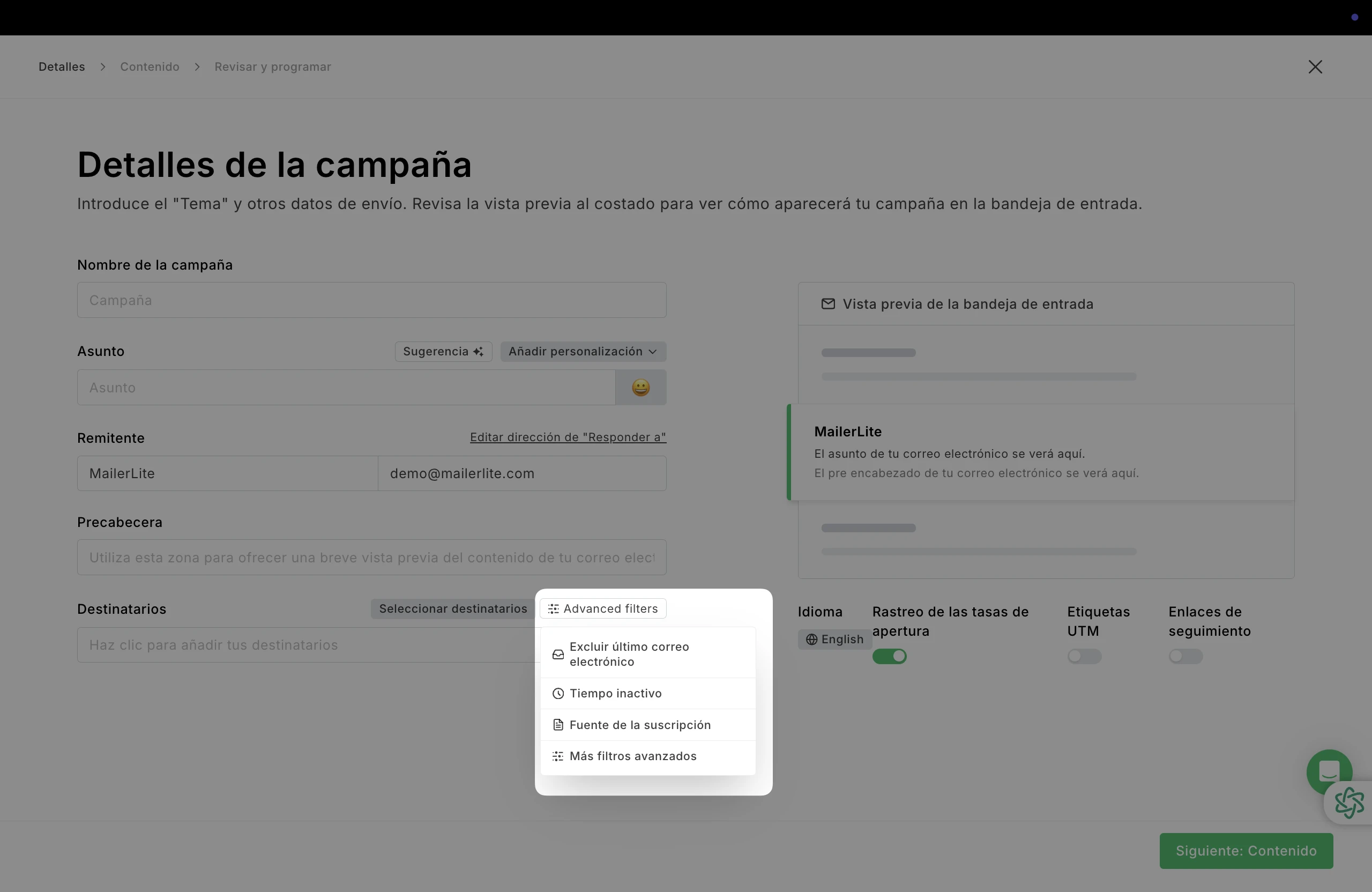Click the sparkle Sugerencia AI suggestion button

(x=443, y=351)
